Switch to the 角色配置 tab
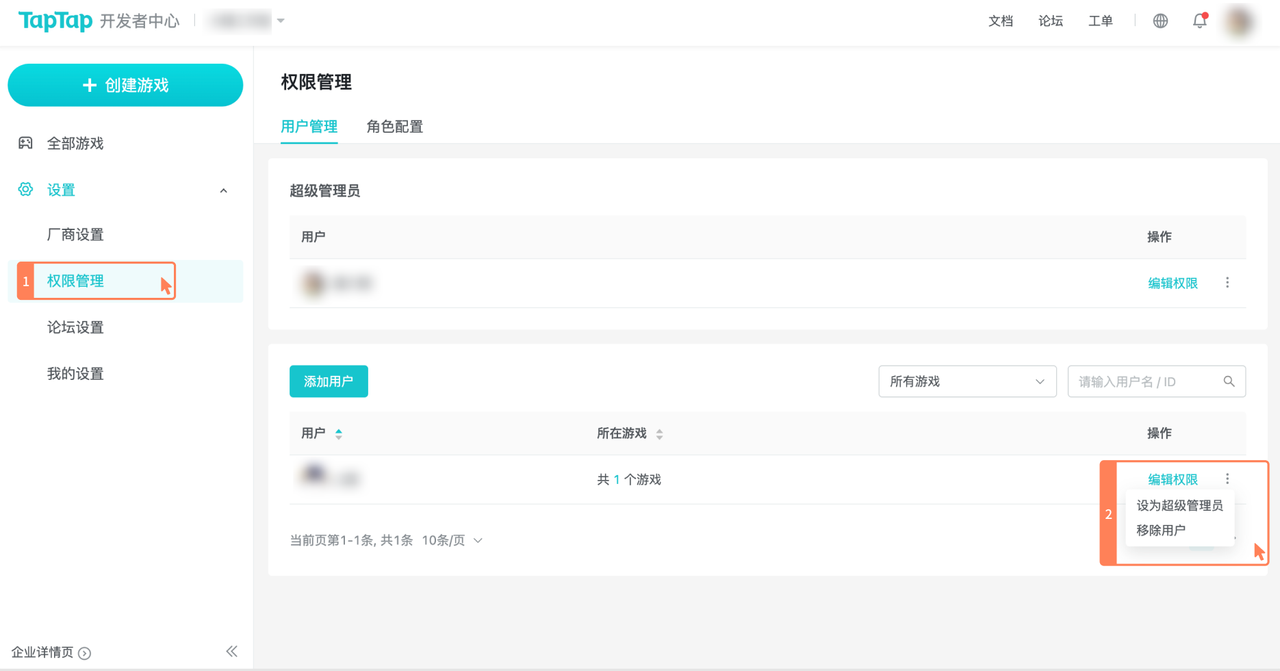The width and height of the screenshot is (1280, 671). point(395,126)
